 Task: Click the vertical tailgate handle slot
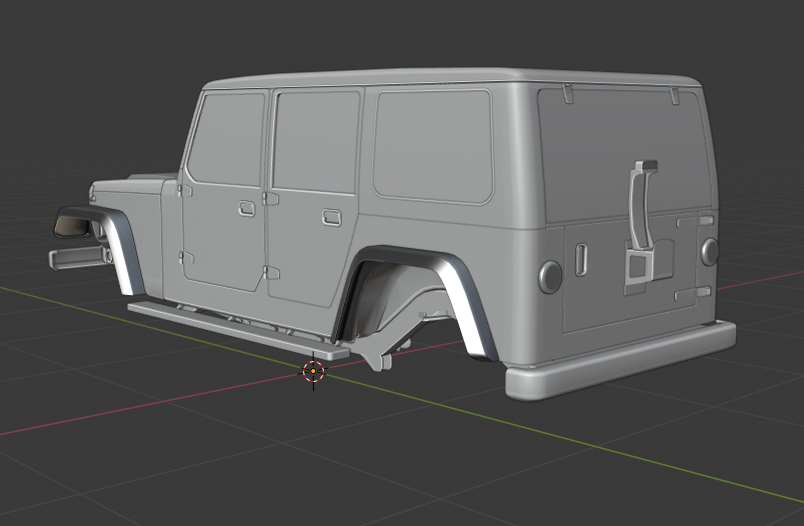(581, 259)
